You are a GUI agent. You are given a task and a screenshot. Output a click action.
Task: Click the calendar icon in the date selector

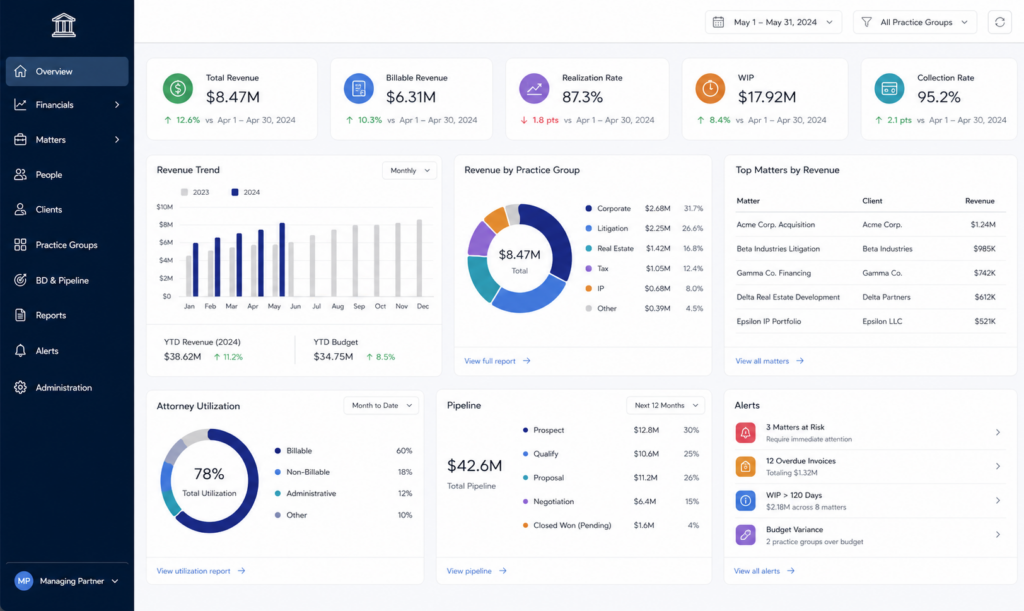[x=718, y=22]
